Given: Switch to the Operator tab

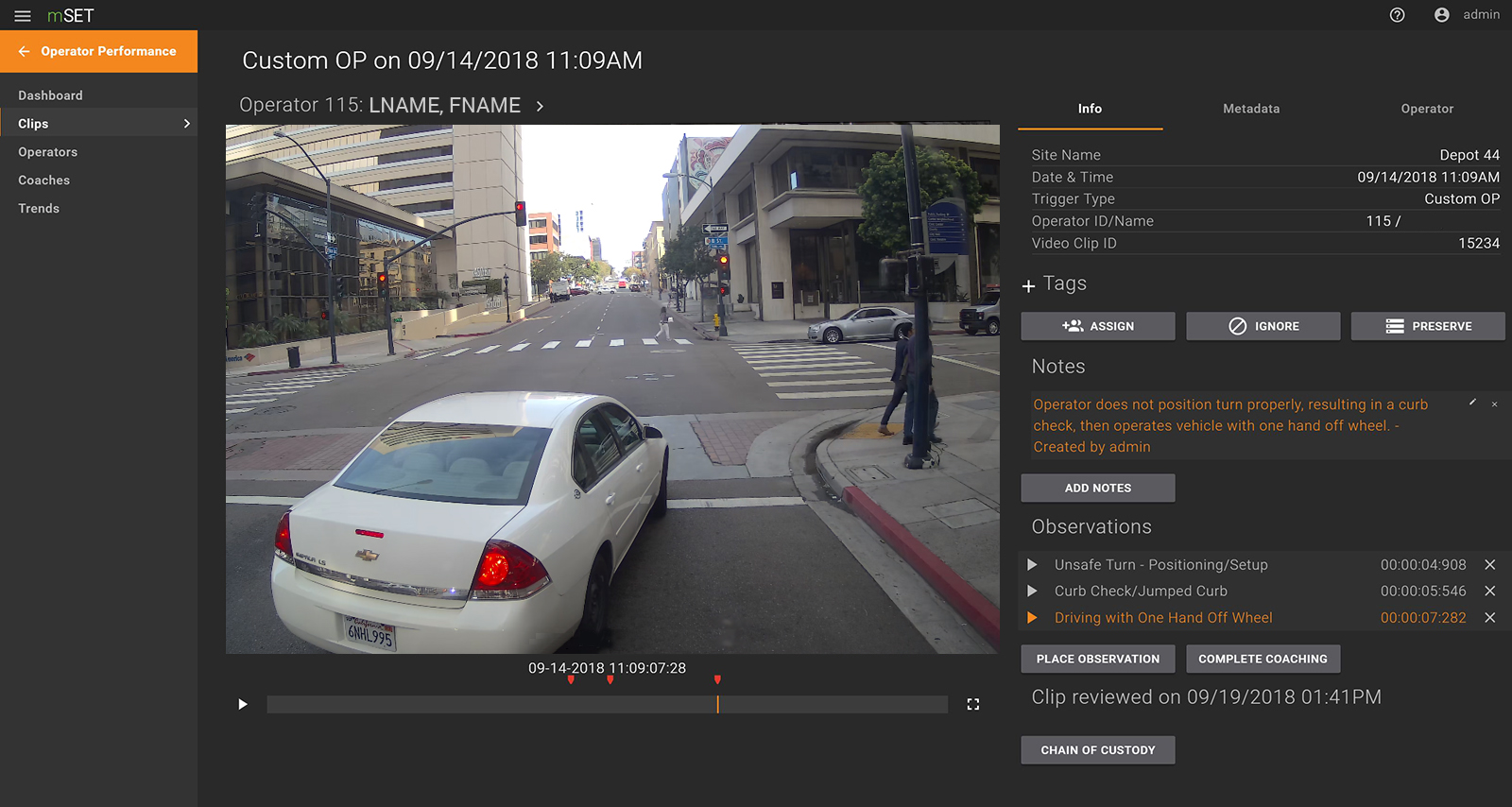Looking at the screenshot, I should pyautogui.click(x=1426, y=109).
